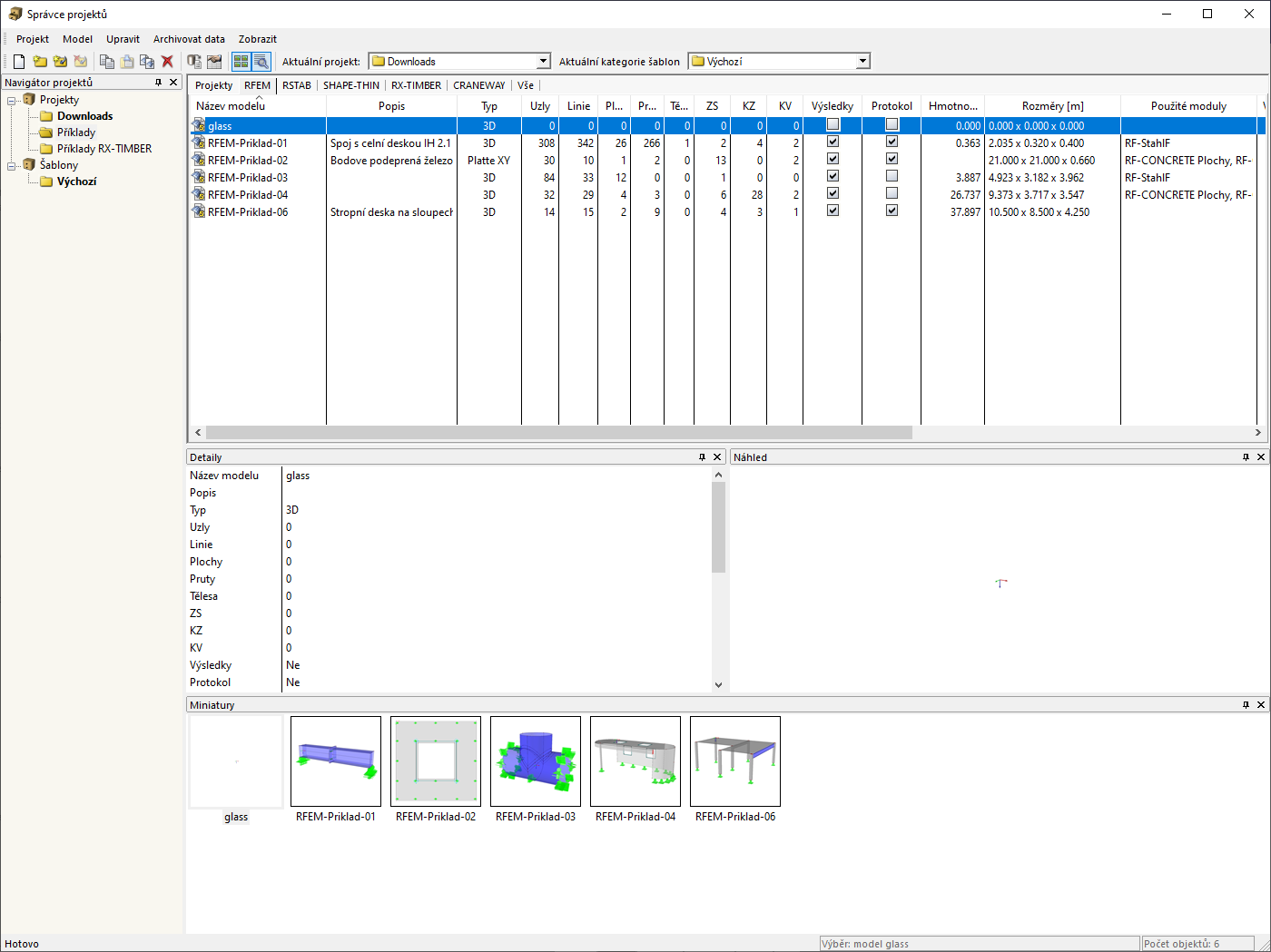Switch to the SHAPE-THIN tab
Viewport: 1271px width, 952px height.
point(351,85)
